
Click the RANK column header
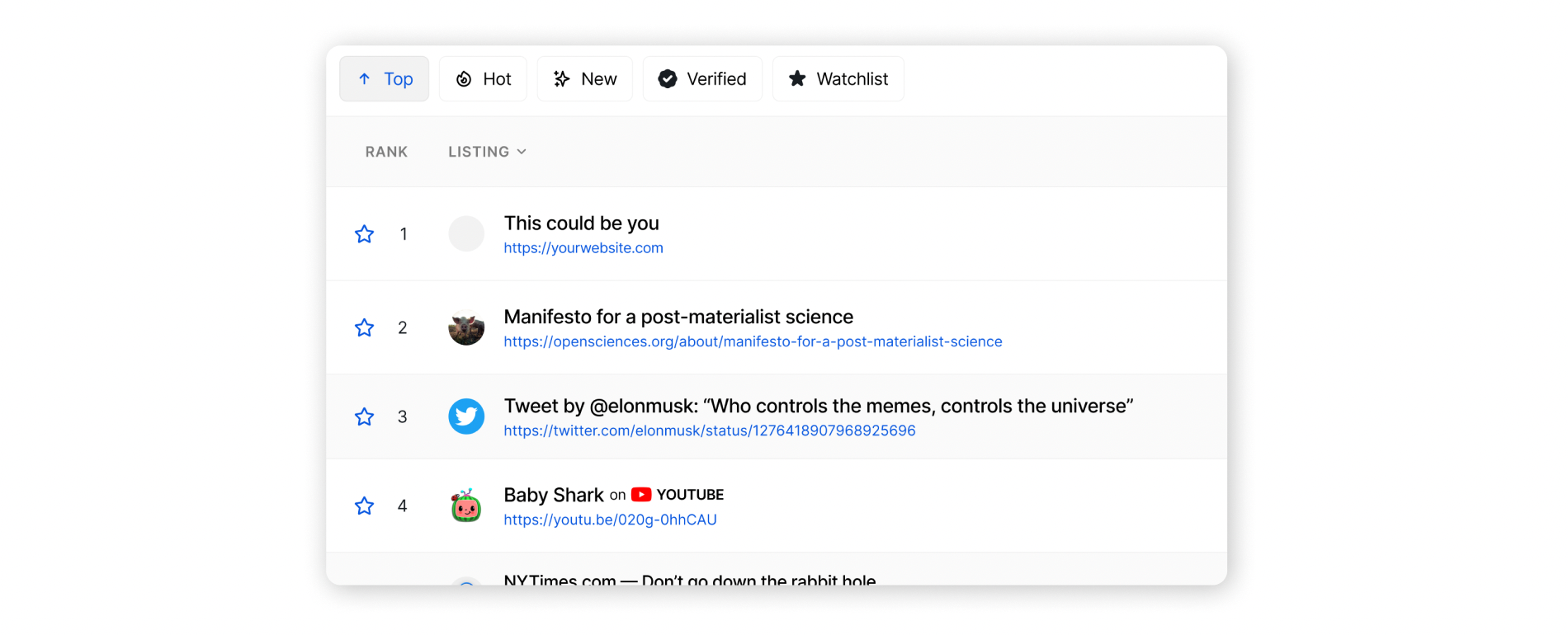(386, 152)
